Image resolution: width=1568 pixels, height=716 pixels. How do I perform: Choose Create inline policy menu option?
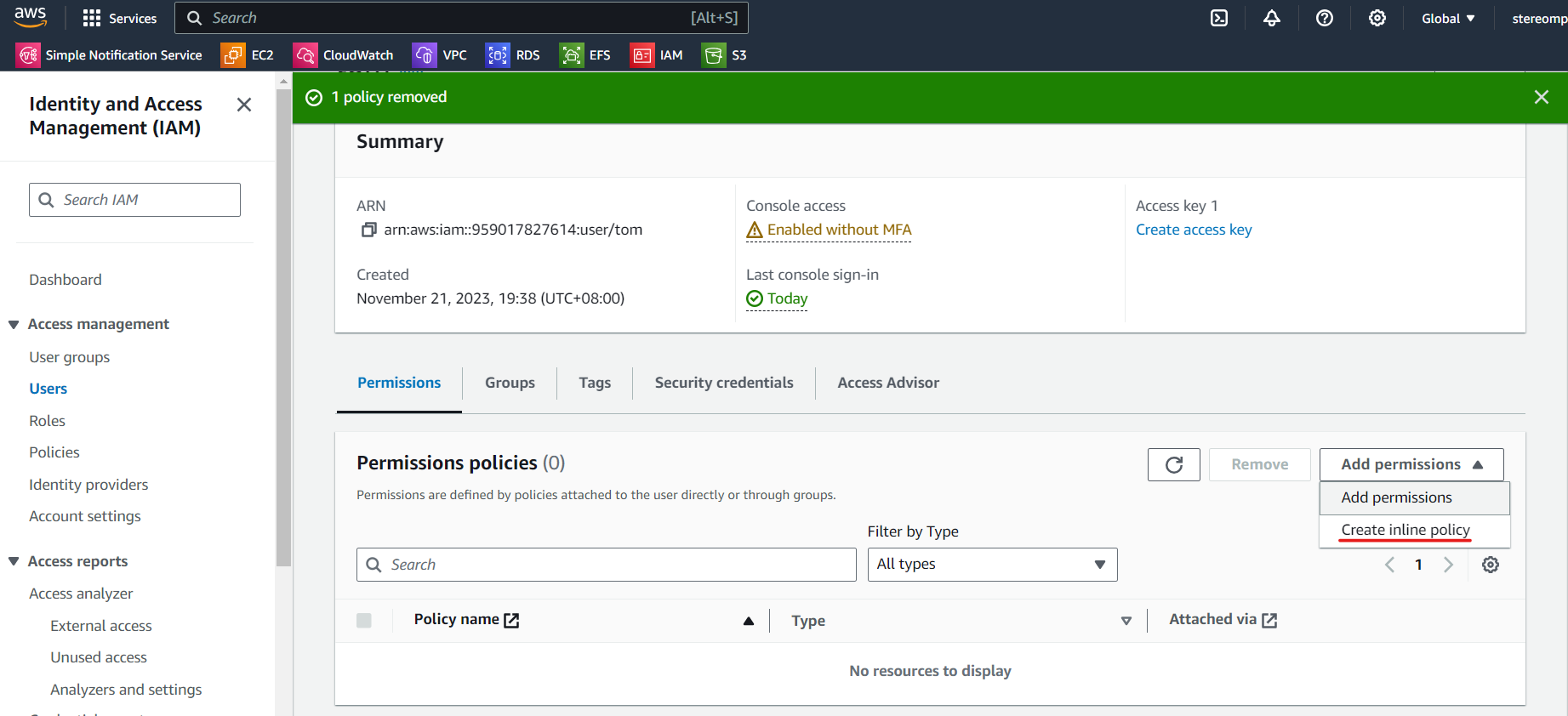1405,530
